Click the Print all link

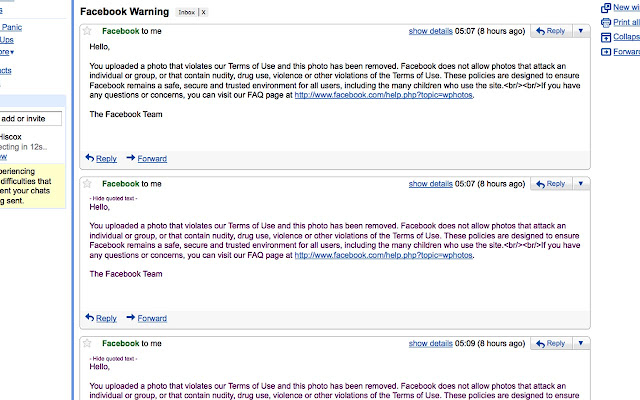[x=627, y=22]
